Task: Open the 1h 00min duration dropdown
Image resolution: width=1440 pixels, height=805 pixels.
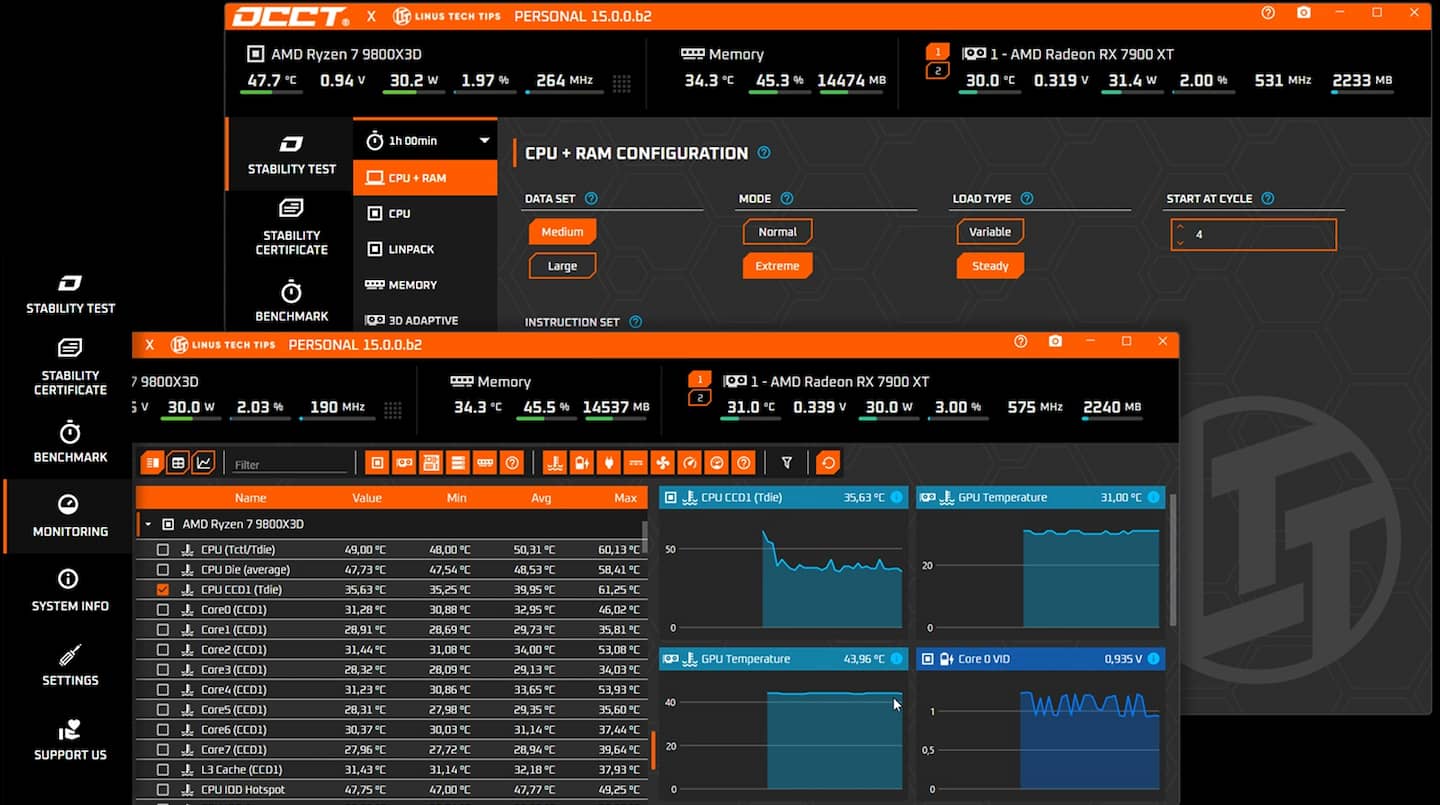Action: (484, 141)
